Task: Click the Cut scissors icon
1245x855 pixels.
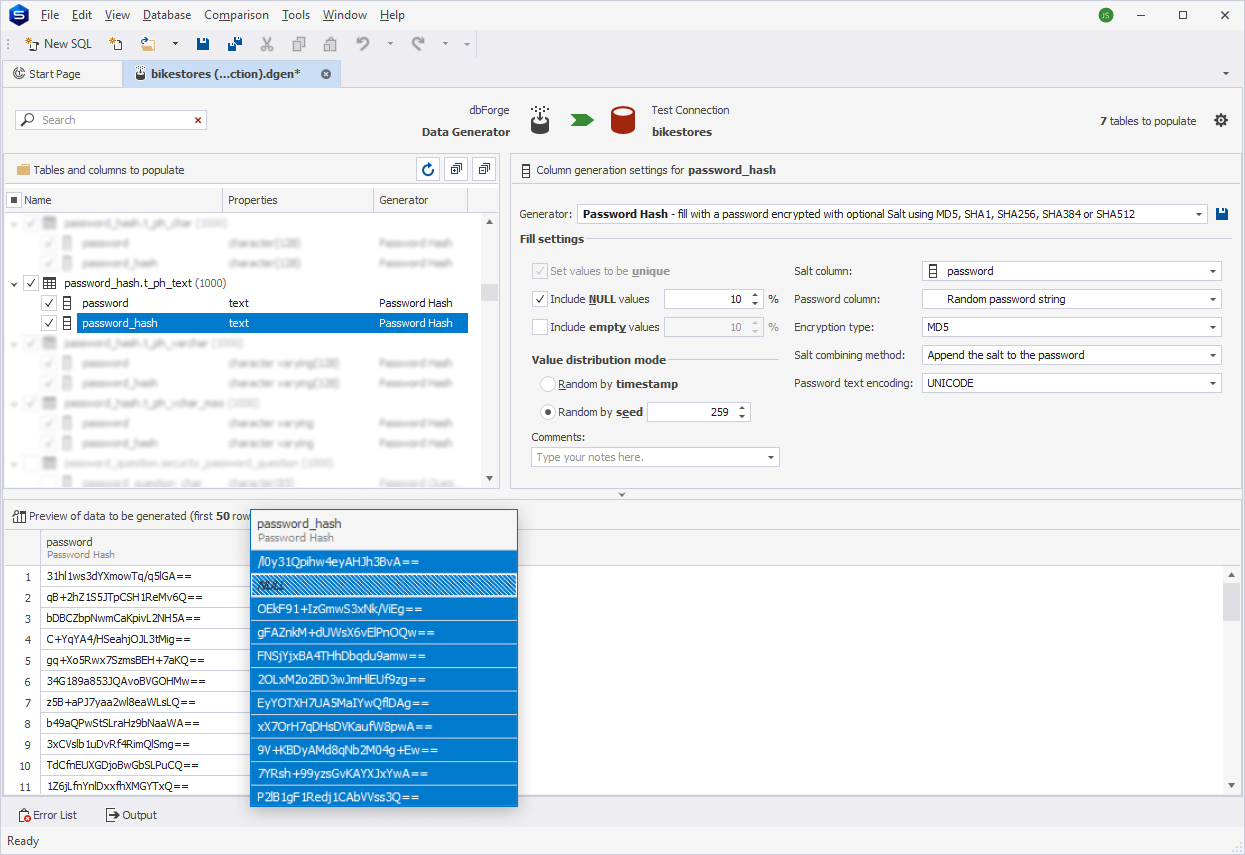Action: [267, 44]
